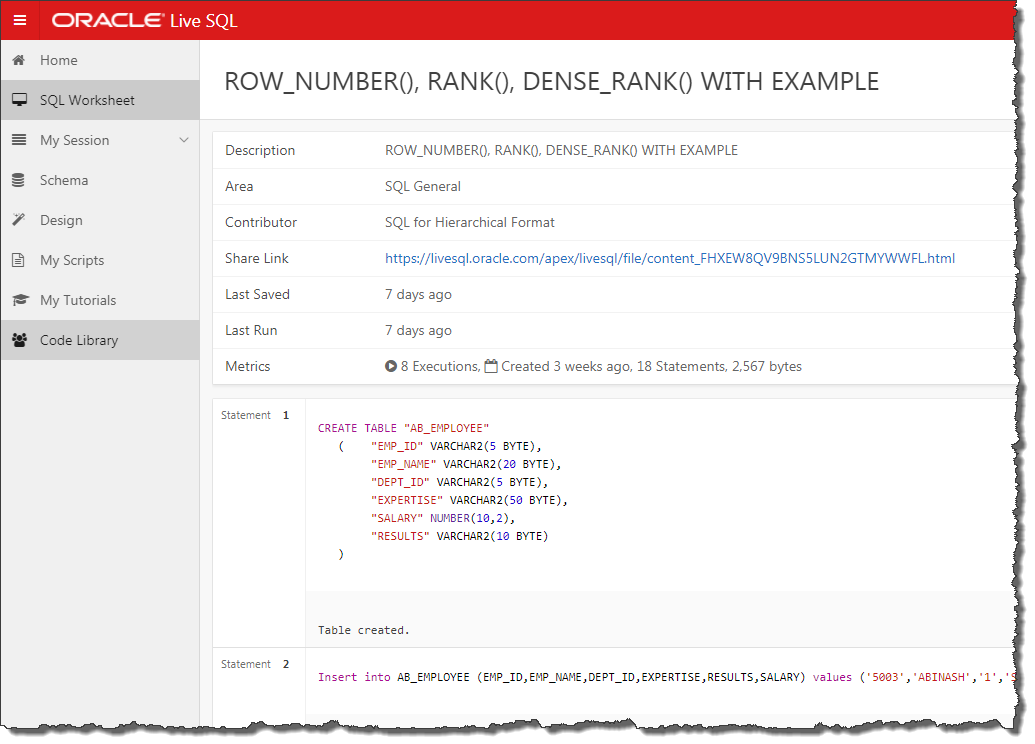The image size is (1035, 744).
Task: Open Schema in the sidebar
Action: coord(100,180)
